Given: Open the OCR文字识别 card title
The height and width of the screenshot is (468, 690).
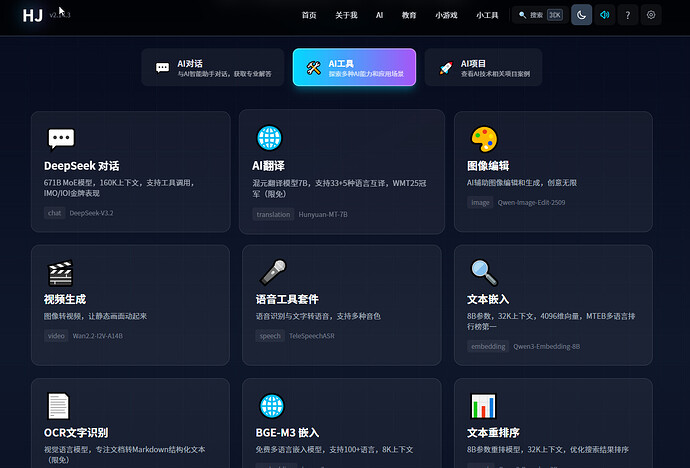Looking at the screenshot, I should pyautogui.click(x=76, y=433).
